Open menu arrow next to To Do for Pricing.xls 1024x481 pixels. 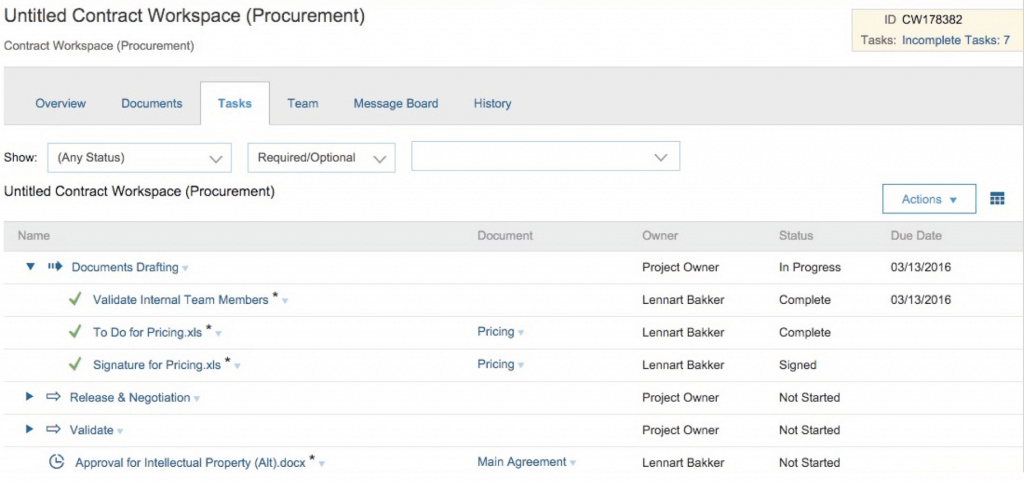(x=218, y=334)
